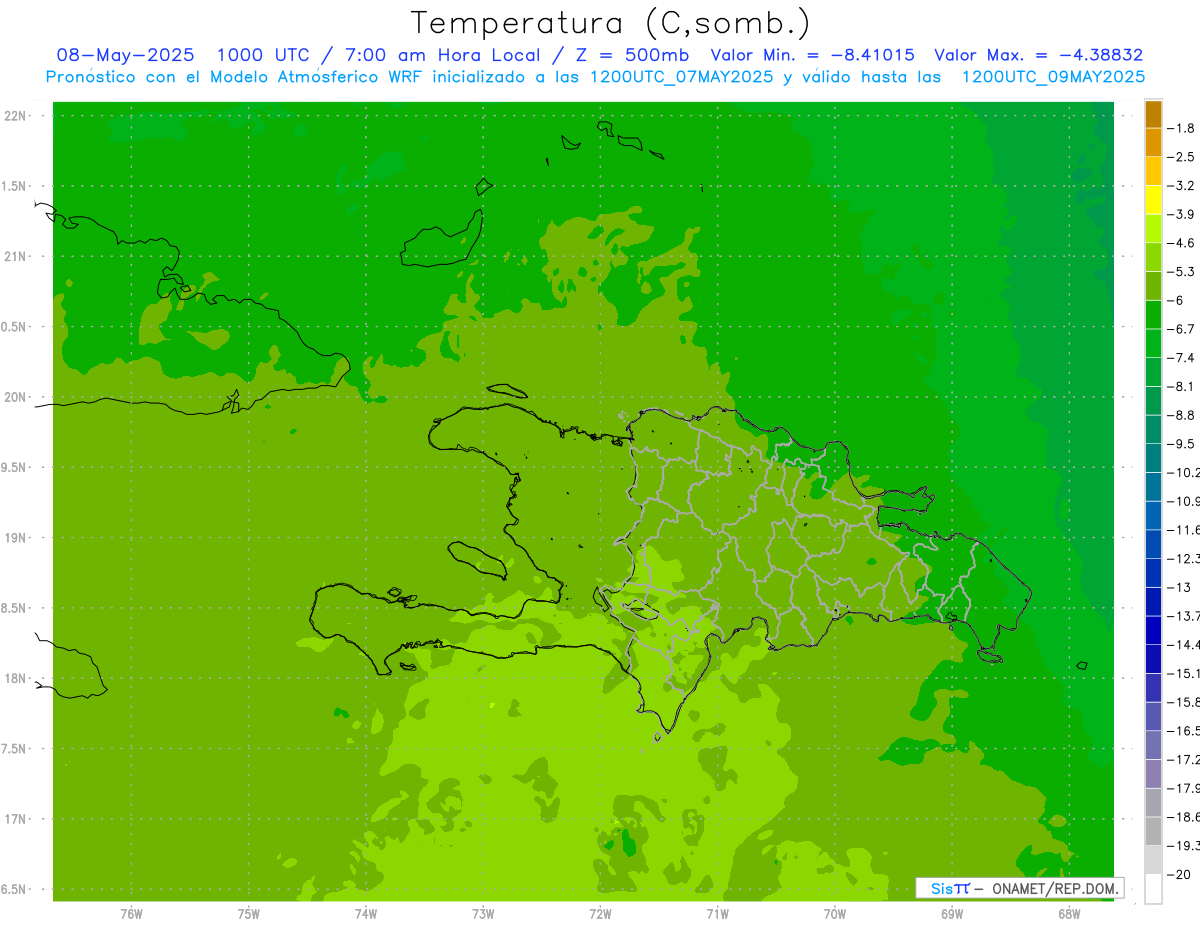Click '7:00 am Hora Local' text
This screenshot has height=927, width=1200.
coord(442,55)
